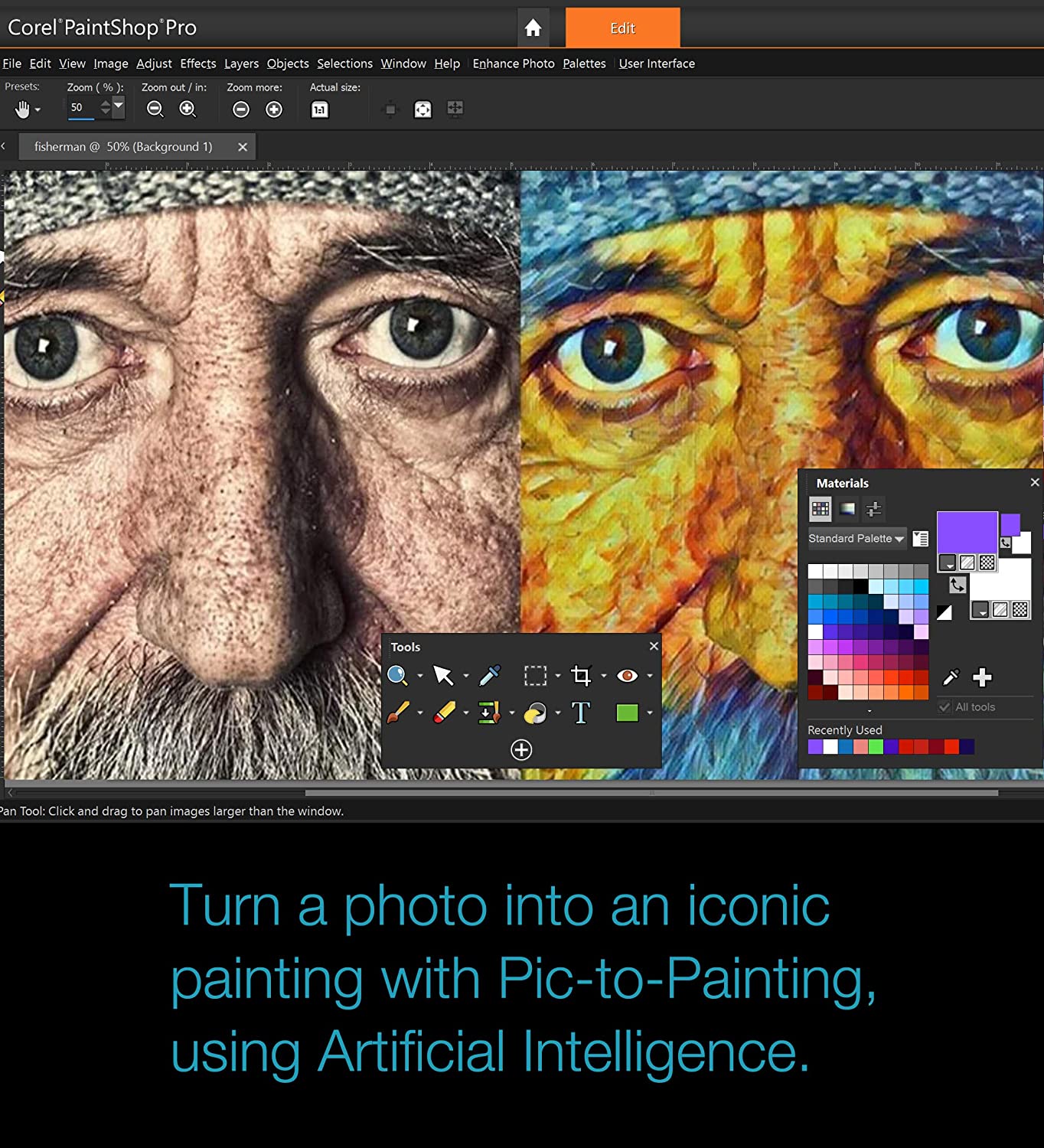The height and width of the screenshot is (1148, 1044).
Task: Toggle the All tools checkbox
Action: point(944,707)
